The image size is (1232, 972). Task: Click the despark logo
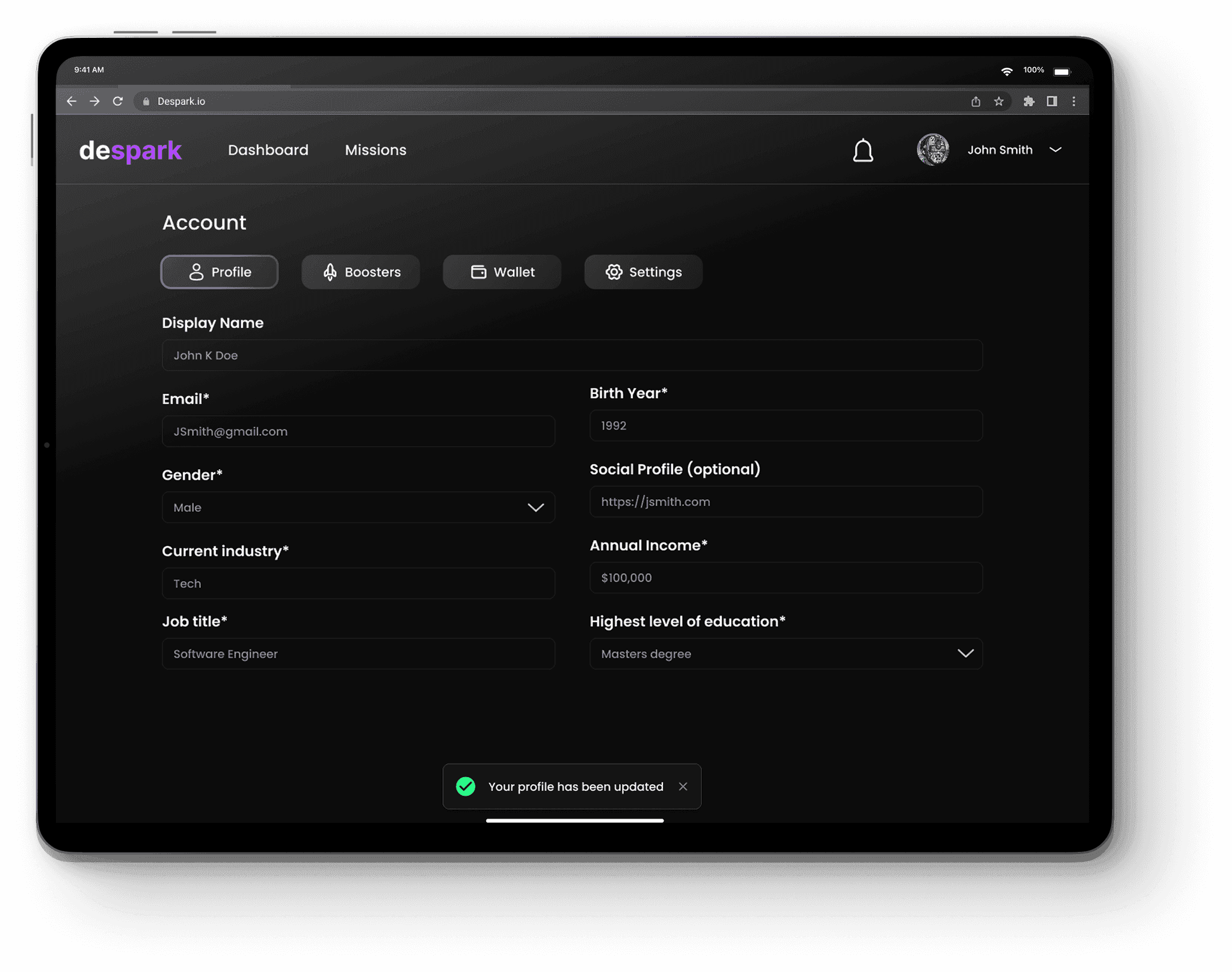131,150
